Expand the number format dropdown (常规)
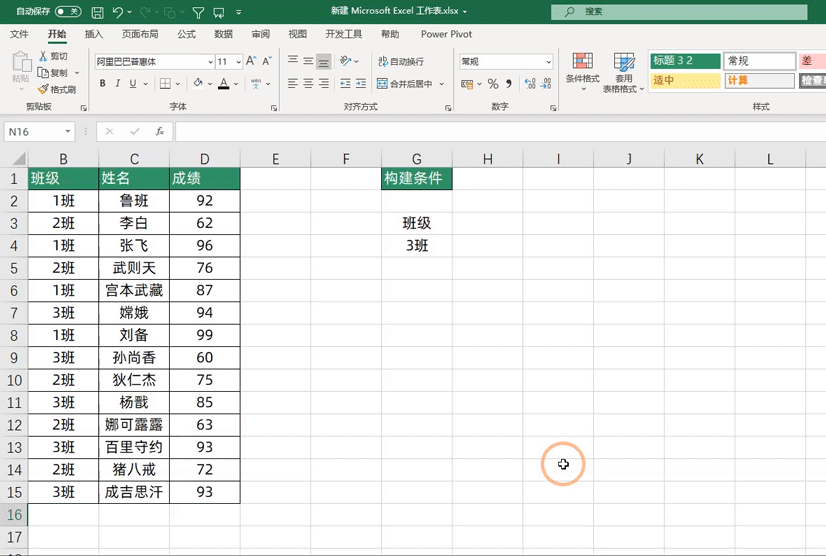Screen dimensions: 826x556 tap(548, 62)
